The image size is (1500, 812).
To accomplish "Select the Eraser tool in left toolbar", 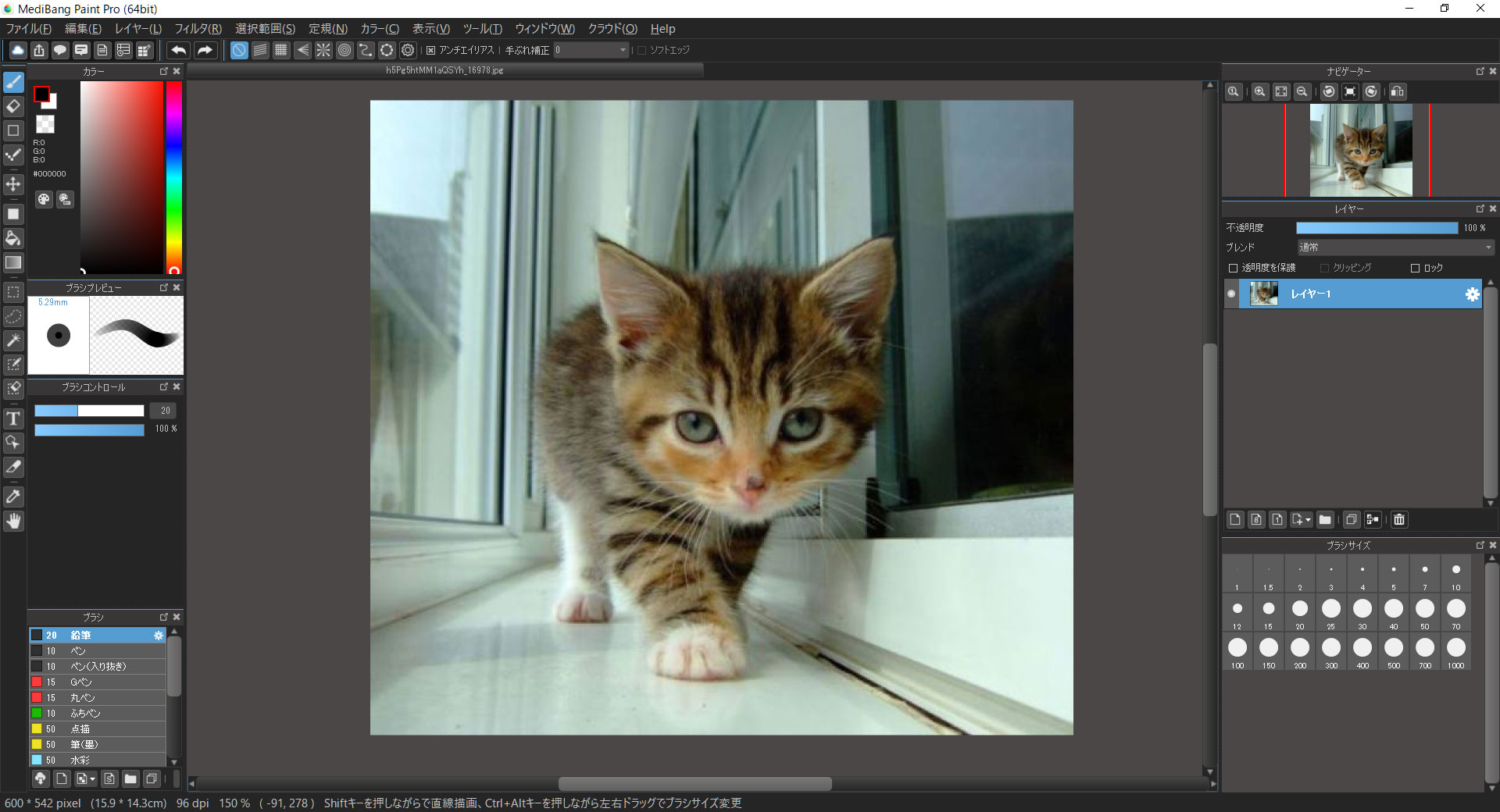I will click(13, 106).
